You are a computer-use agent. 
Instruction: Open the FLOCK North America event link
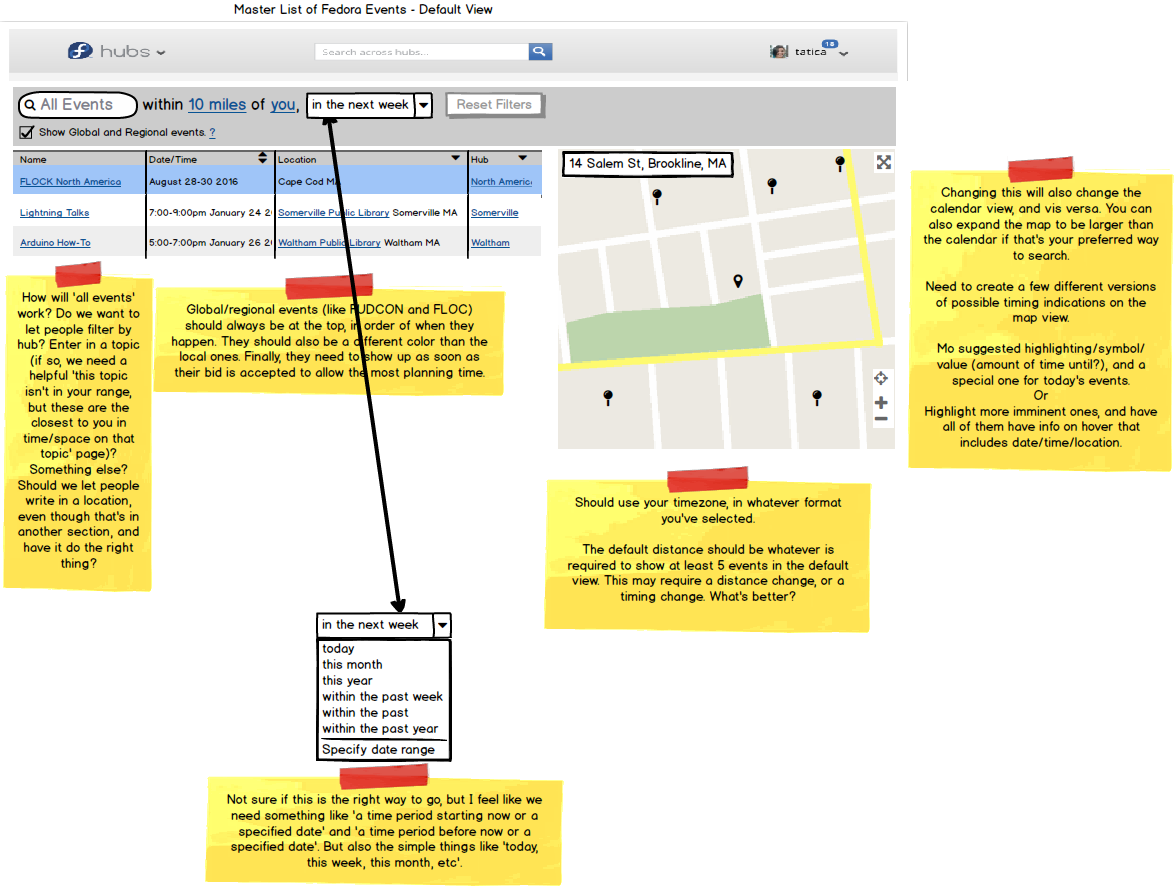pos(70,181)
